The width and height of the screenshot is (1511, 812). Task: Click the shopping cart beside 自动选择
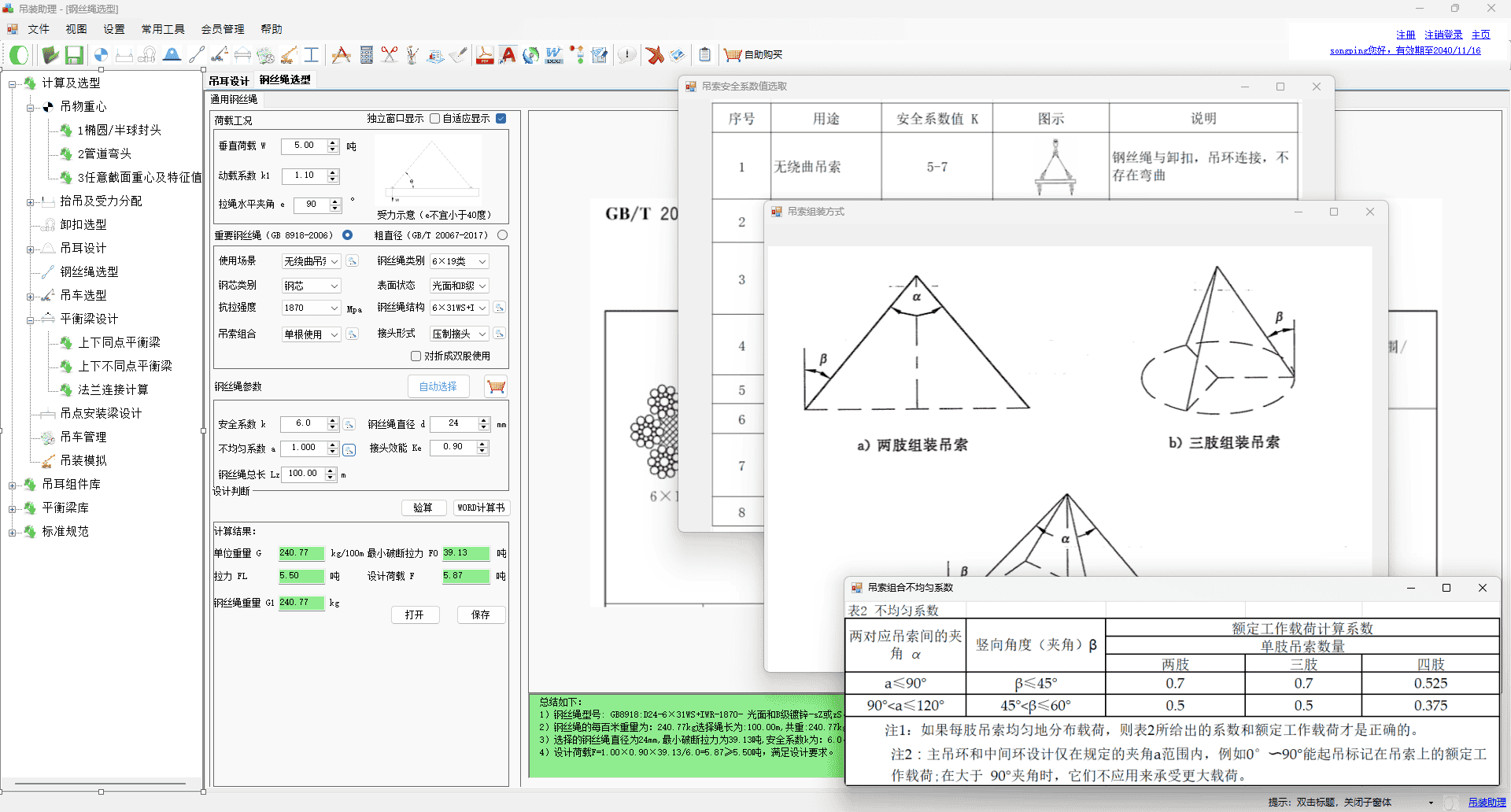496,386
